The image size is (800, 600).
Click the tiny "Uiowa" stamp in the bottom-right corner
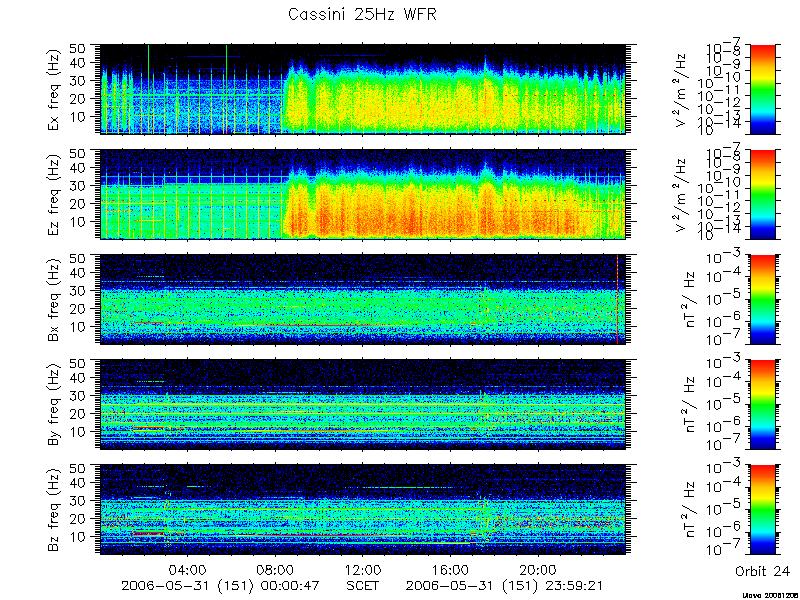771,595
